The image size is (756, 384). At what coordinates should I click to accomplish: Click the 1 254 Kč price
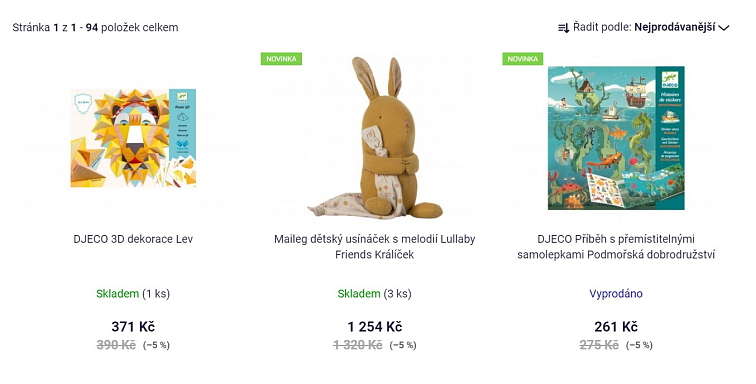click(375, 327)
